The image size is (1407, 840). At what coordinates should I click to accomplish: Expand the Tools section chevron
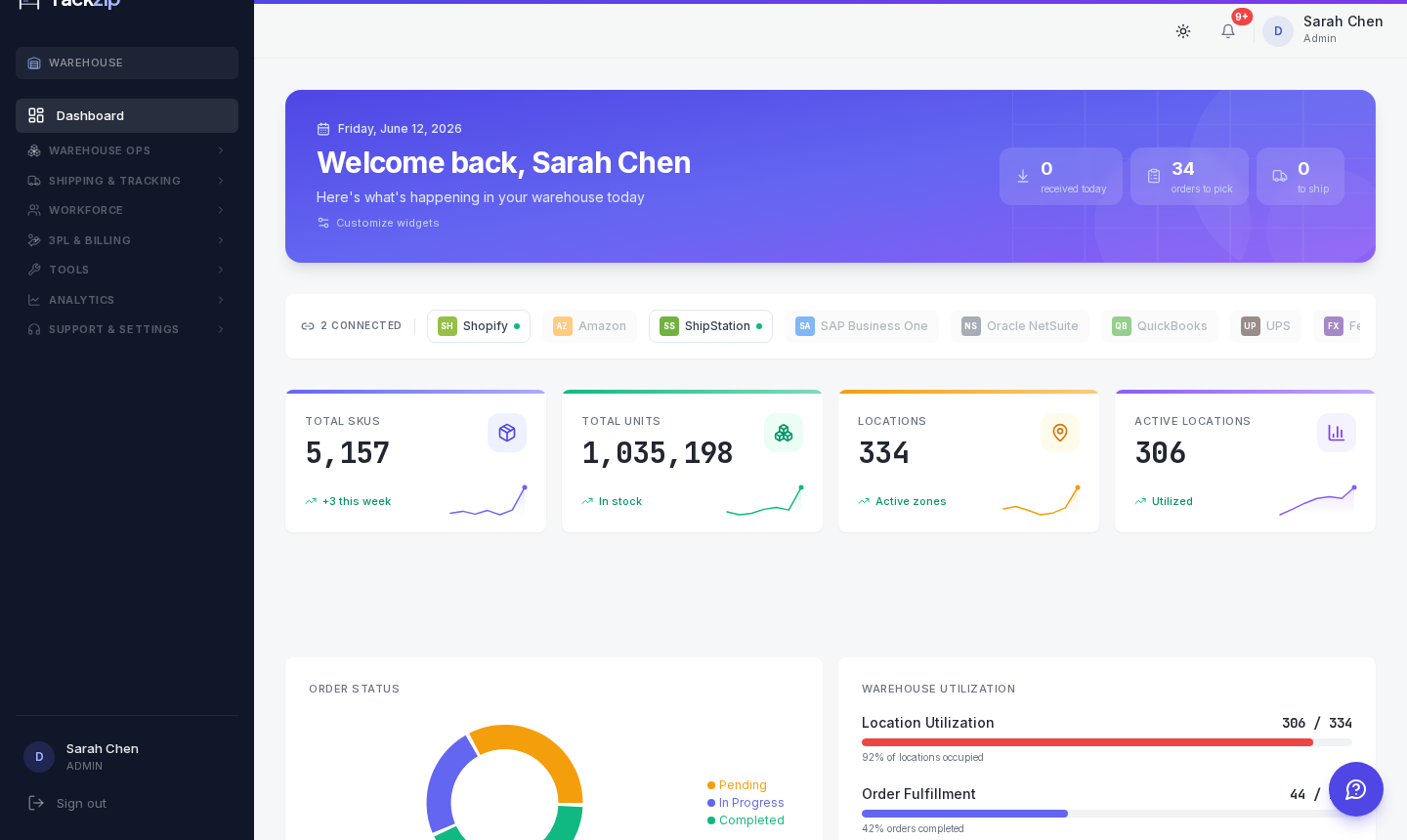pos(221,270)
